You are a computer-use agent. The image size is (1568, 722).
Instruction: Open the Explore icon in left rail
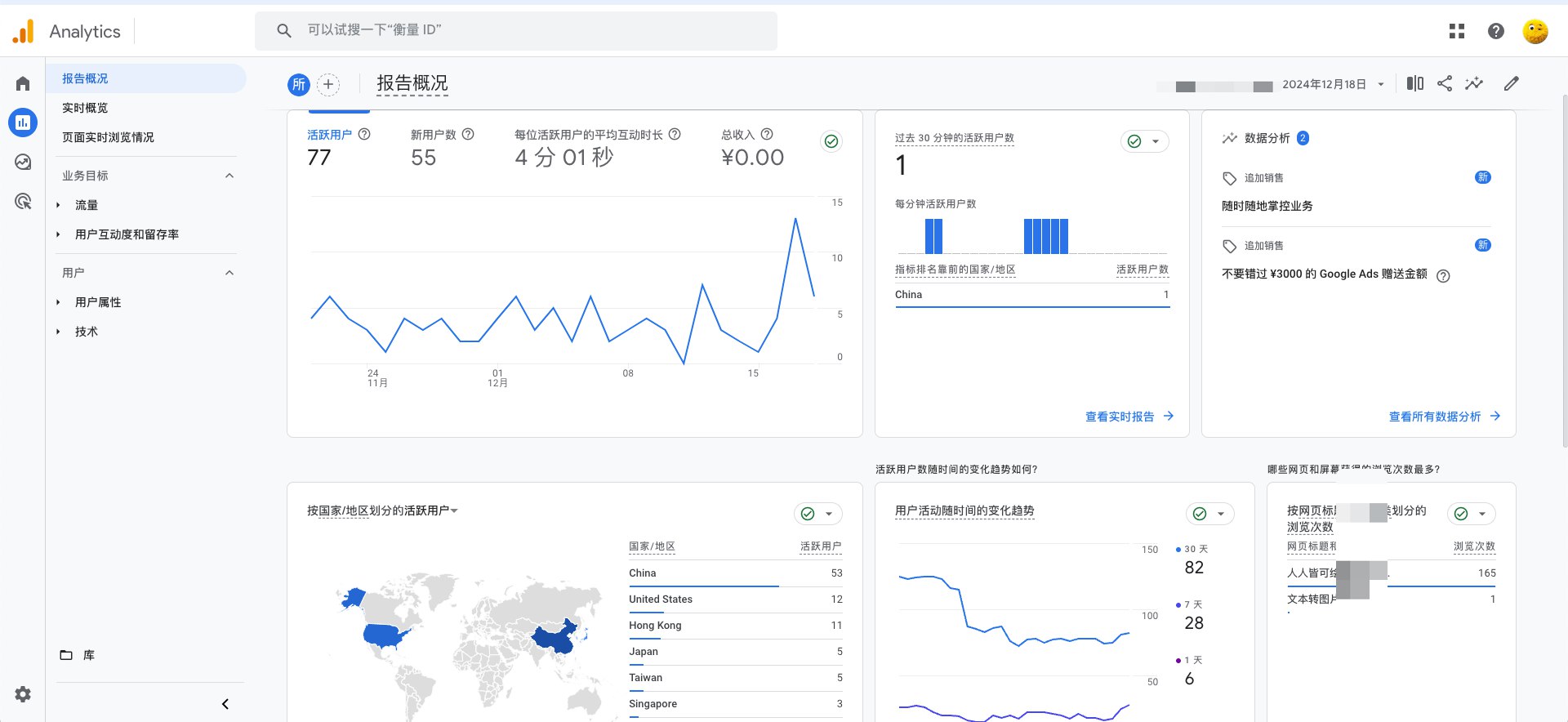coord(23,162)
